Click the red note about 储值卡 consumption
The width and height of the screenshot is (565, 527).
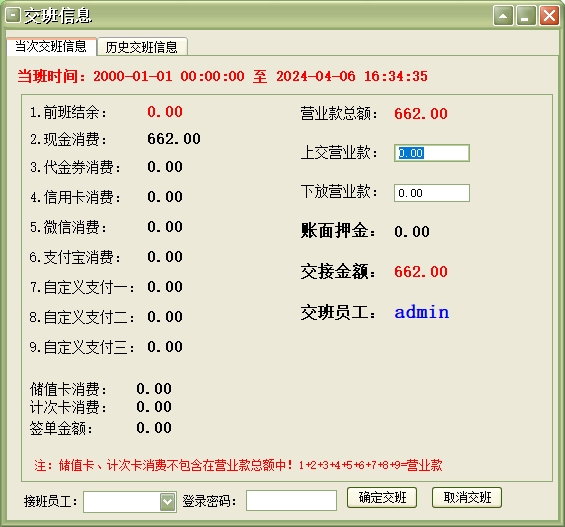[238, 465]
